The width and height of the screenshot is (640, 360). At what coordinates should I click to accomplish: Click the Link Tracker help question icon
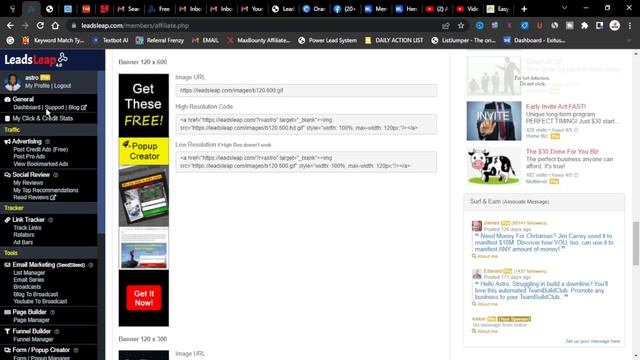click(51, 220)
